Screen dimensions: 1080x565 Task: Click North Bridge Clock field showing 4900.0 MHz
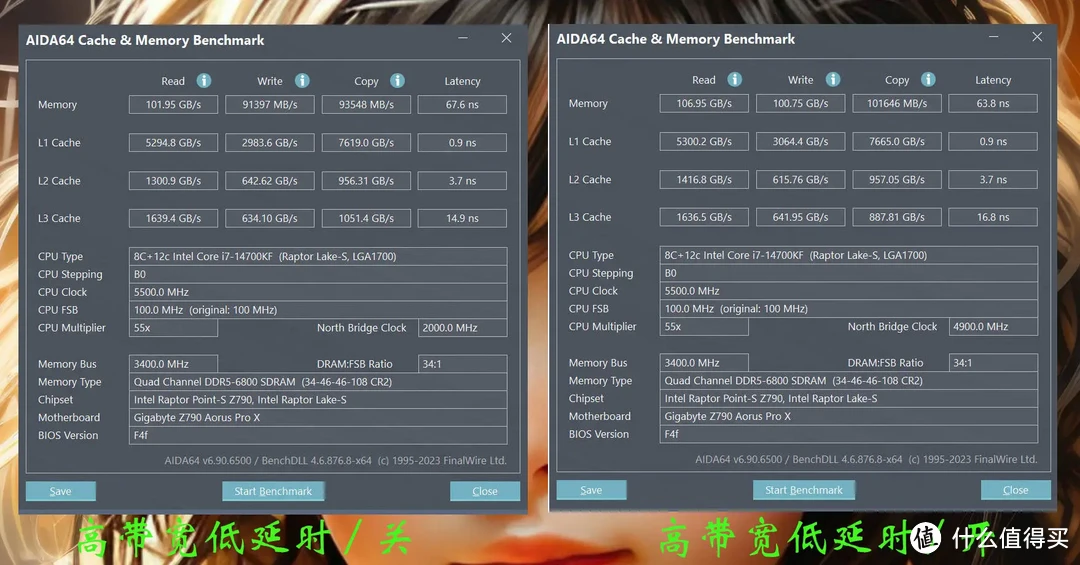click(x=992, y=327)
